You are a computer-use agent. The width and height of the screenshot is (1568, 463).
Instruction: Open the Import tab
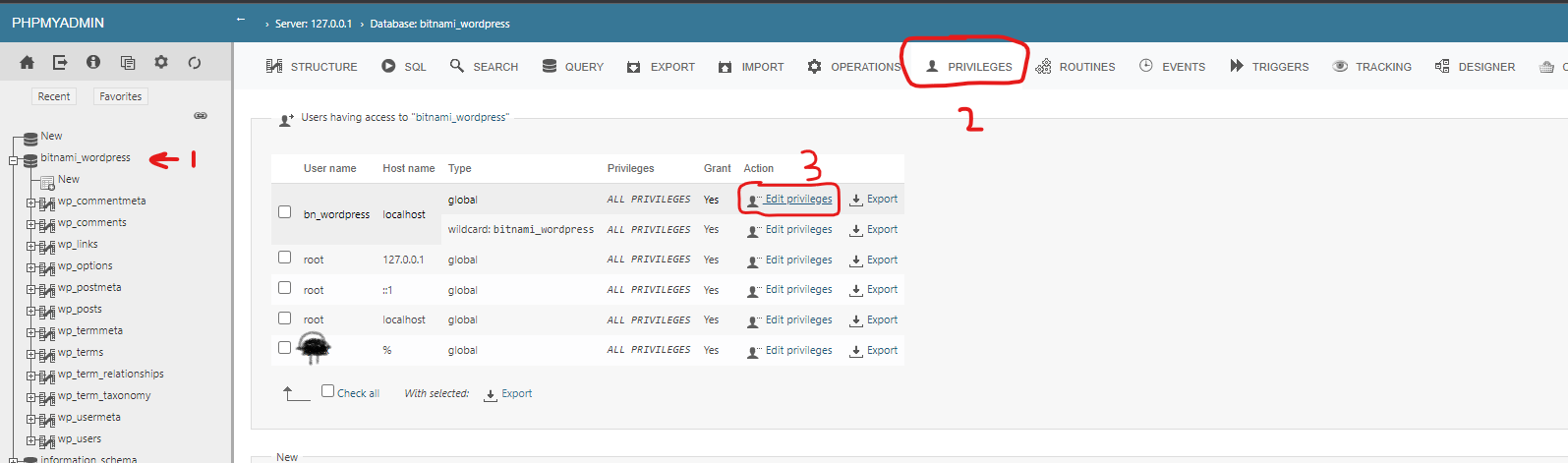751,67
